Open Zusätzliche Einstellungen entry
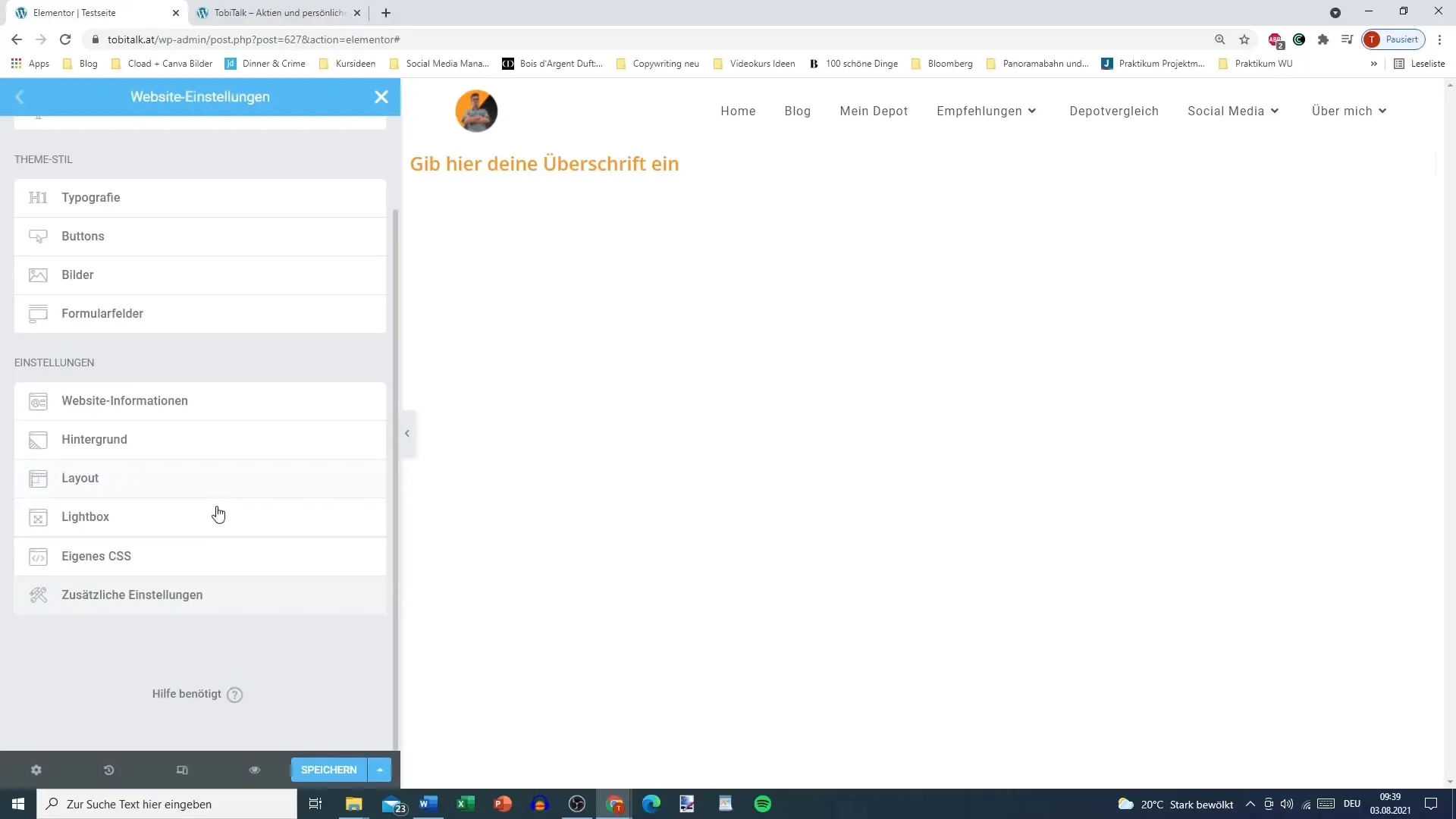This screenshot has height=819, width=1456. point(200,595)
